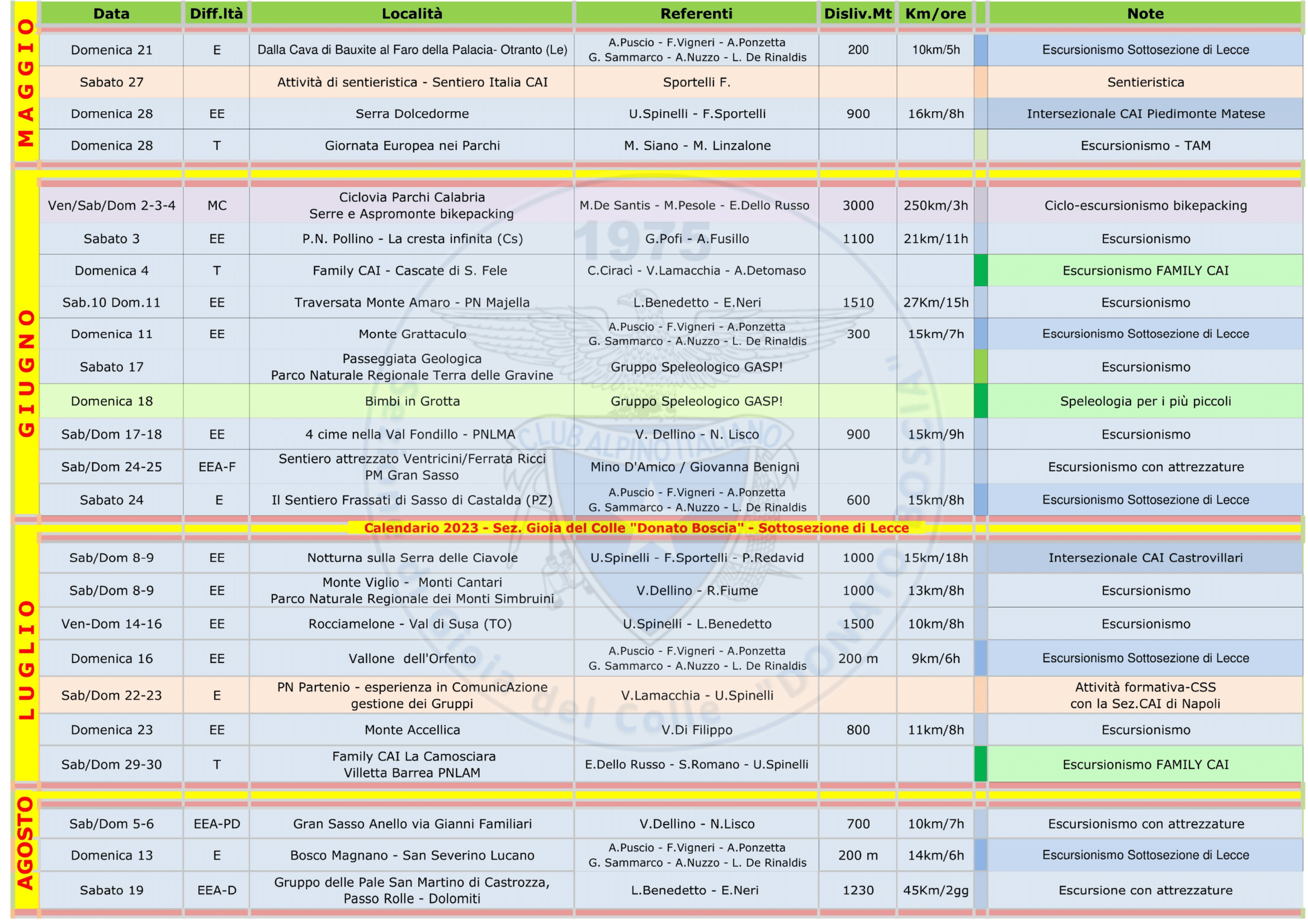Select 'Family CAI La Camosciara' cell
Image resolution: width=1308 pixels, height=924 pixels.
(x=412, y=765)
